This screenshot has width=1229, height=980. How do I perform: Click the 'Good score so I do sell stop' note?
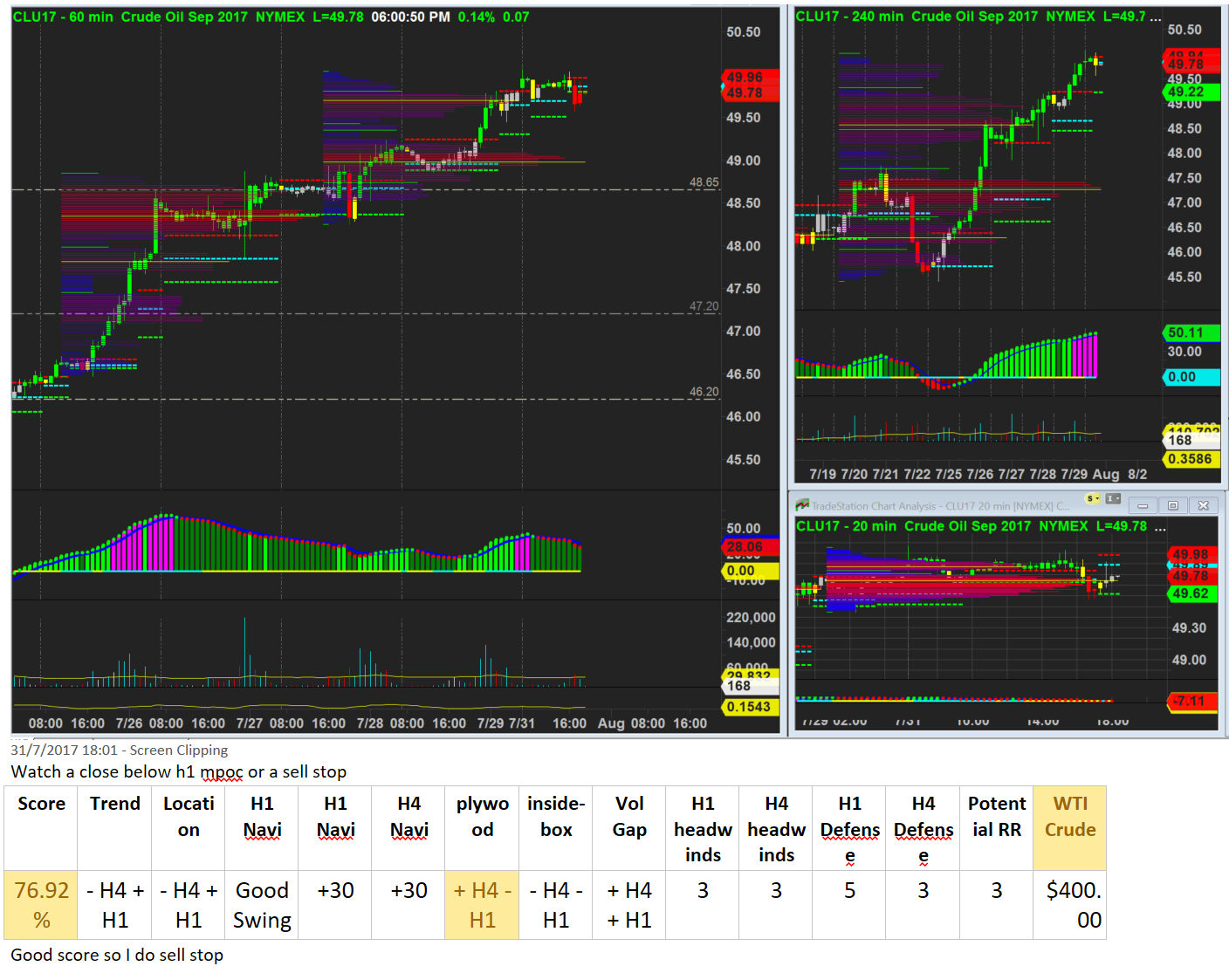(117, 955)
